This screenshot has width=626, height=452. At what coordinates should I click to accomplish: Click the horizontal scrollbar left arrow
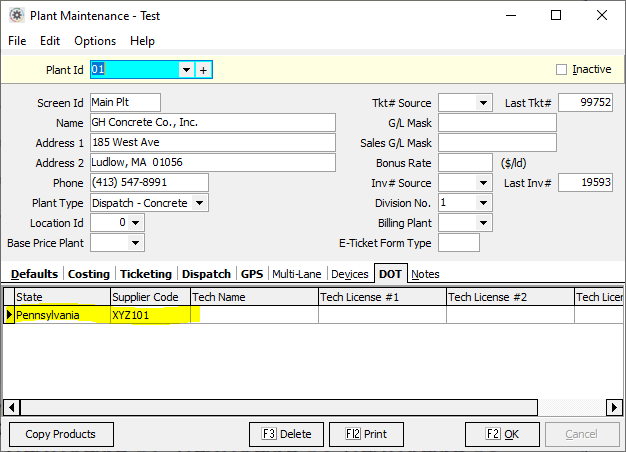coord(9,407)
